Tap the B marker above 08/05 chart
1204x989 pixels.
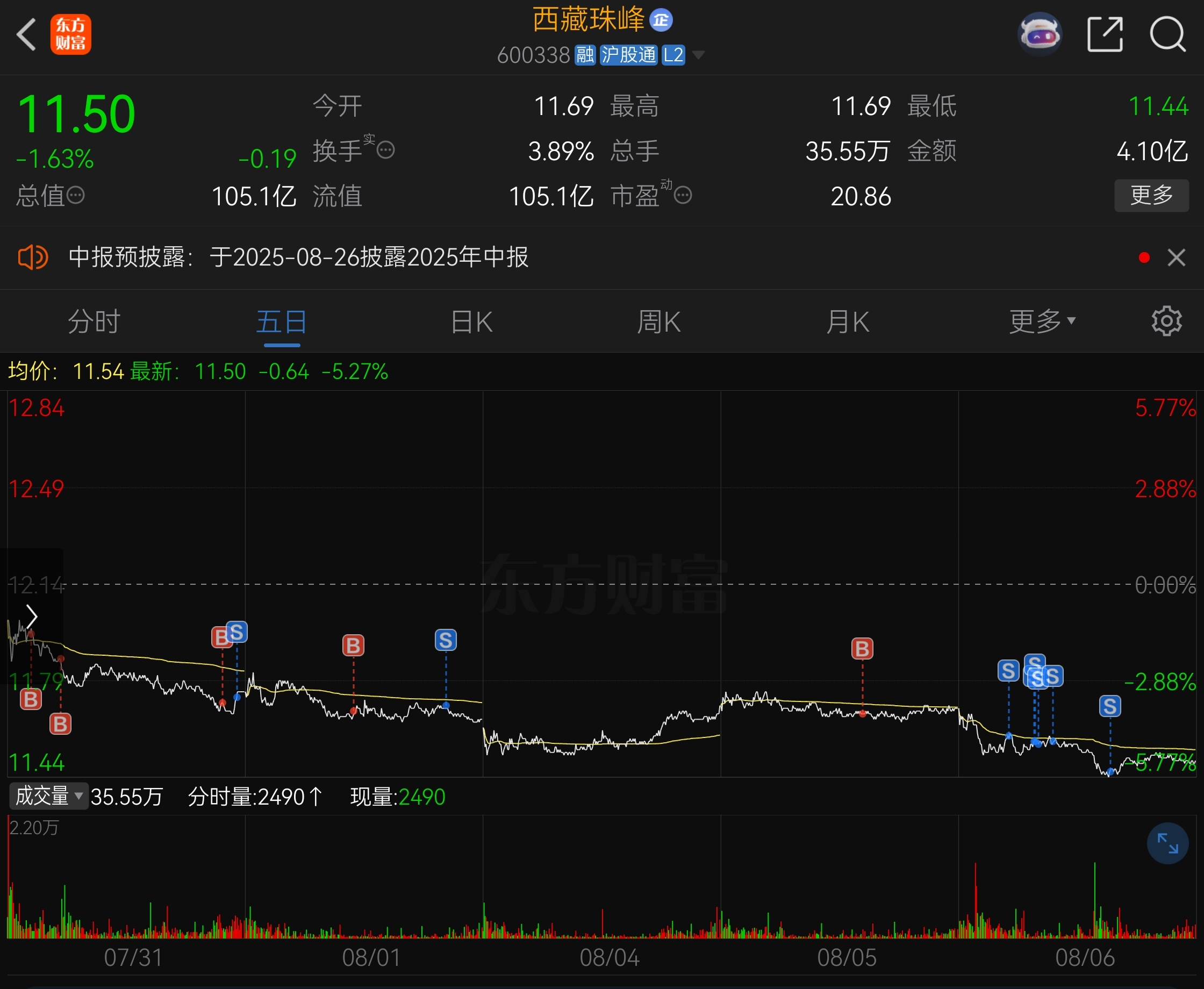click(862, 648)
